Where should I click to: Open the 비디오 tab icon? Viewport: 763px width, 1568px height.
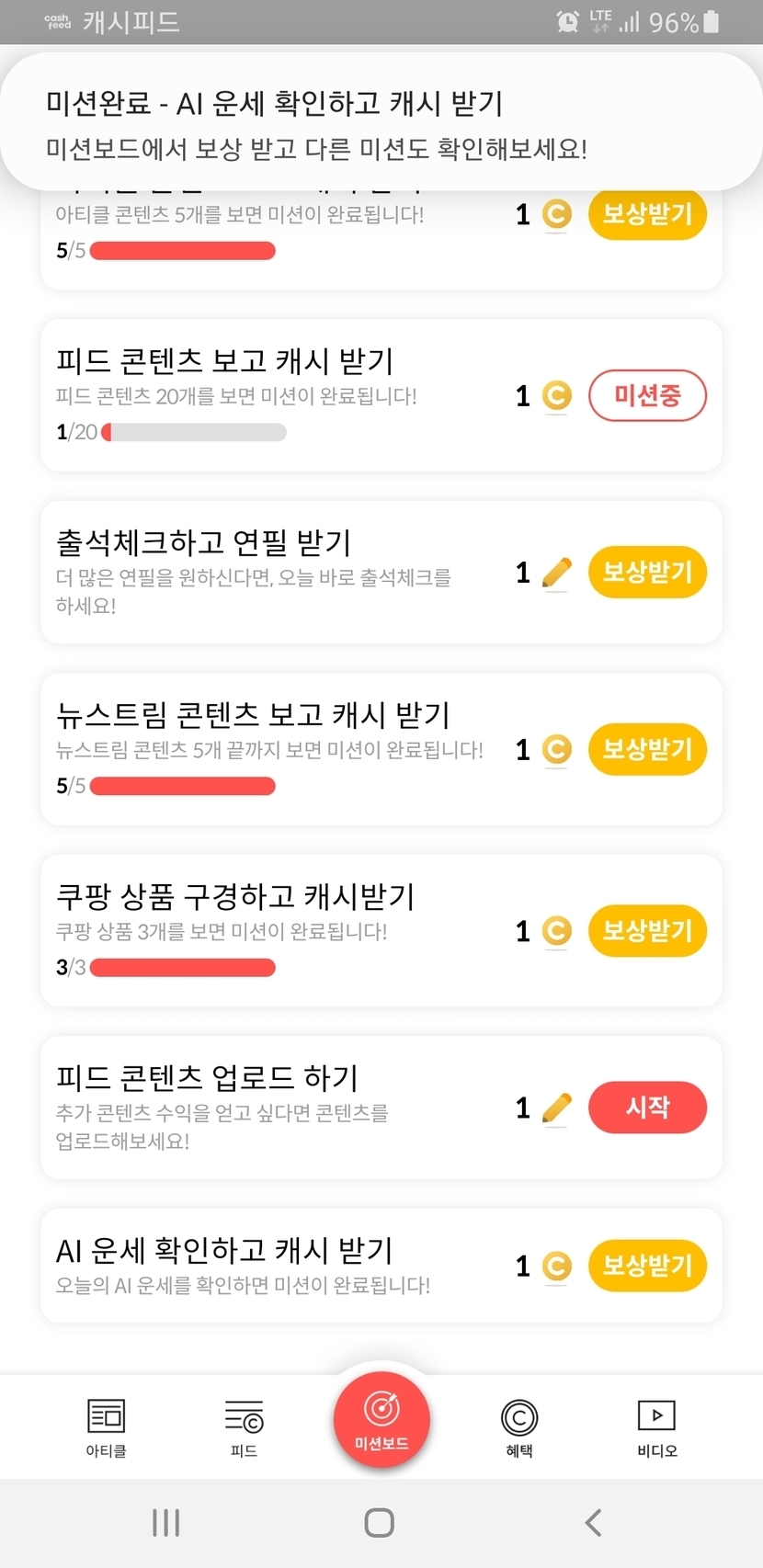(656, 1416)
